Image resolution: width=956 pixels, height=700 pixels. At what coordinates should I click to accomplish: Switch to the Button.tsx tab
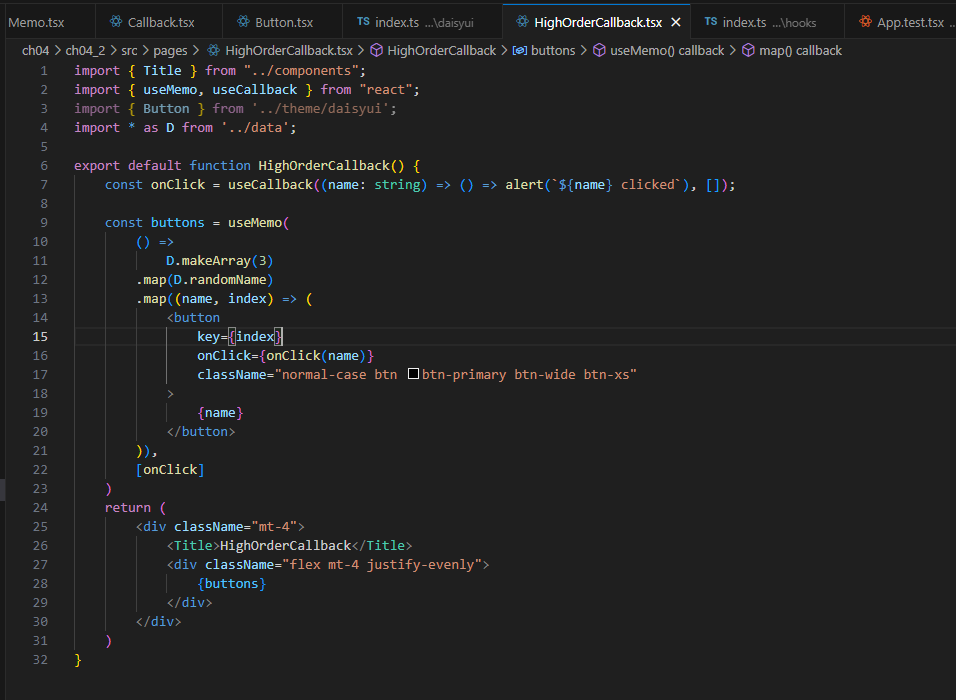(x=283, y=23)
